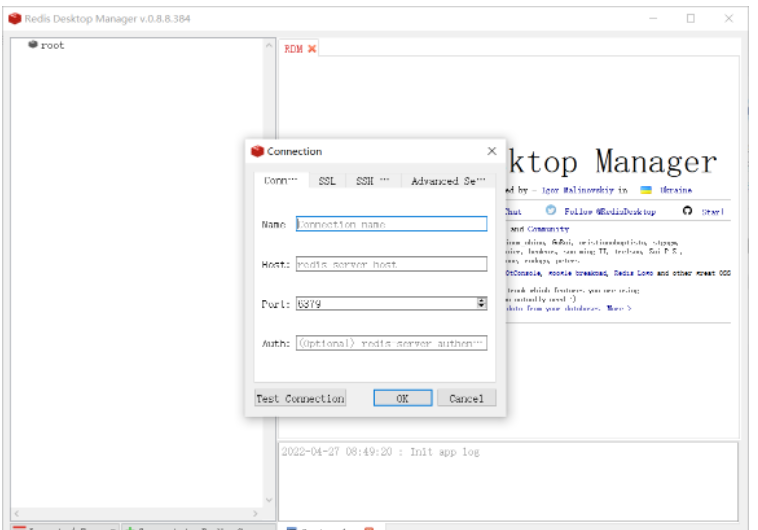Dismiss the dialog with Cancel
758x530 pixels.
(466, 398)
